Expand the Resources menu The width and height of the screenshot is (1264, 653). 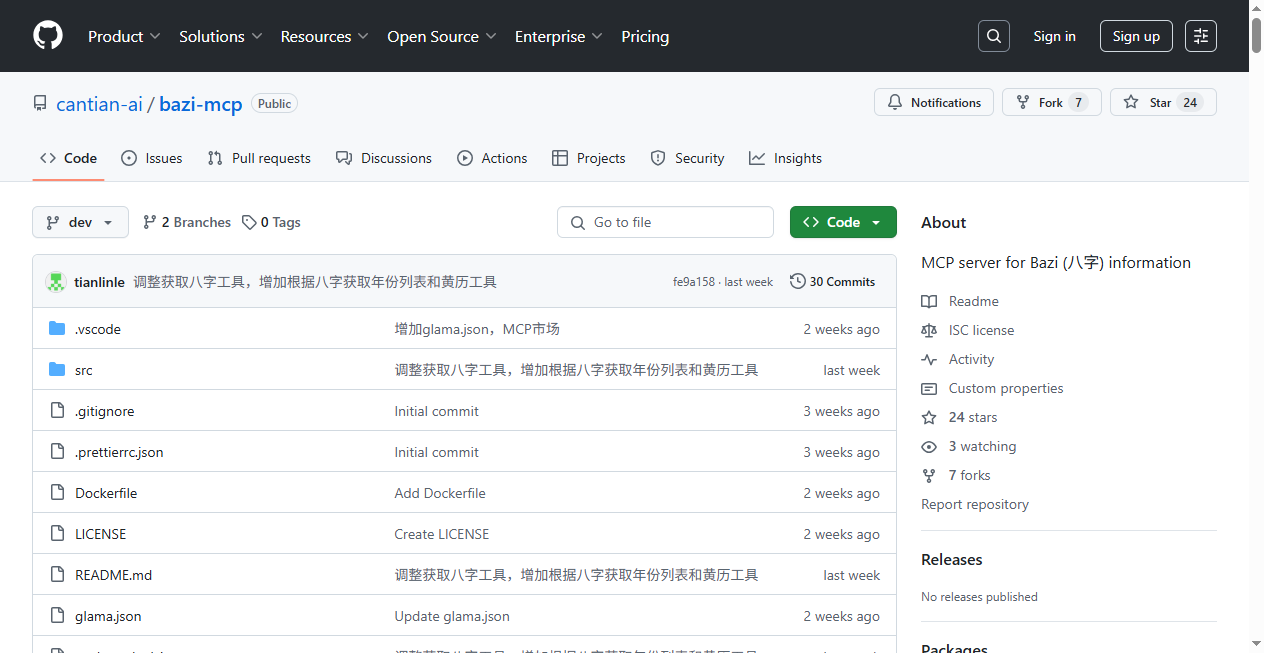(325, 36)
